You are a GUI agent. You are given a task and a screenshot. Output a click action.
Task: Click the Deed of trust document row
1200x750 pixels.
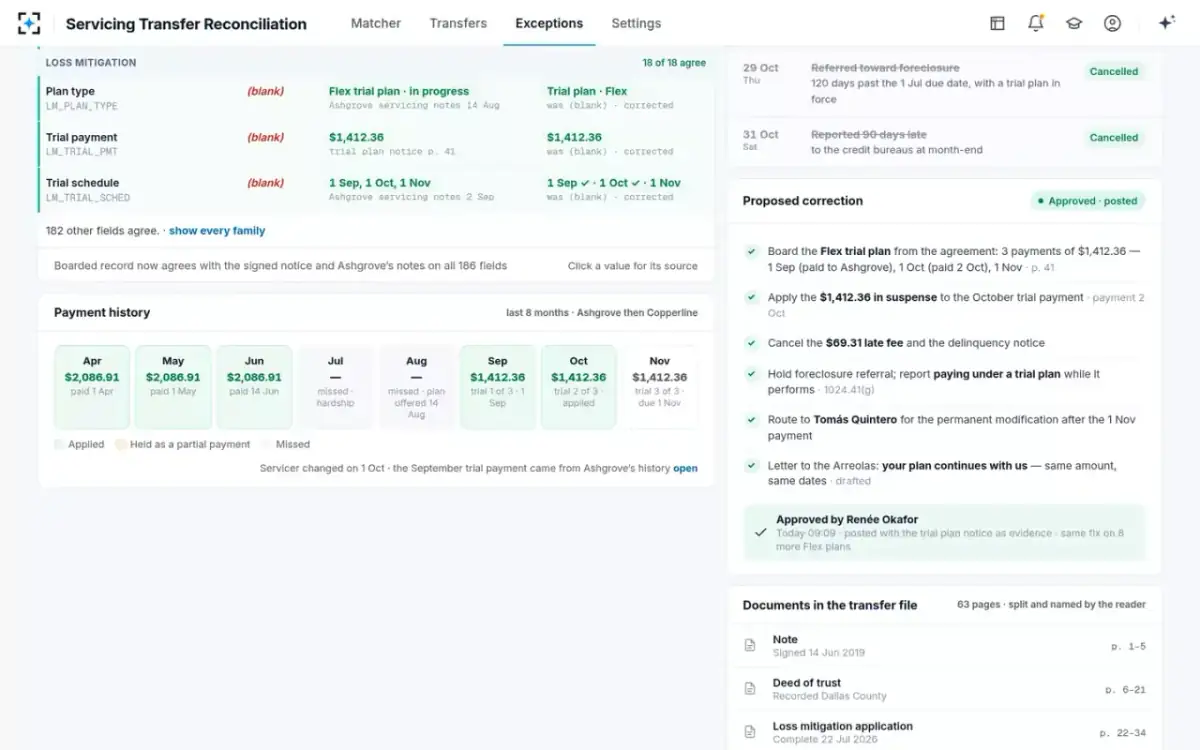[x=944, y=689]
